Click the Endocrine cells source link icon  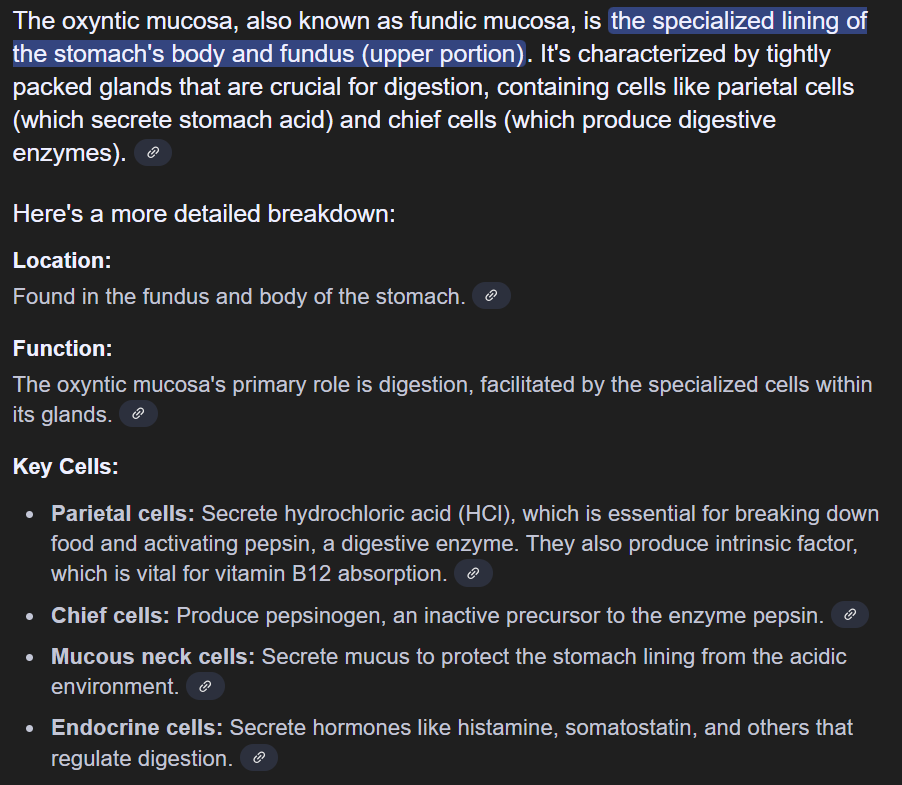(258, 757)
